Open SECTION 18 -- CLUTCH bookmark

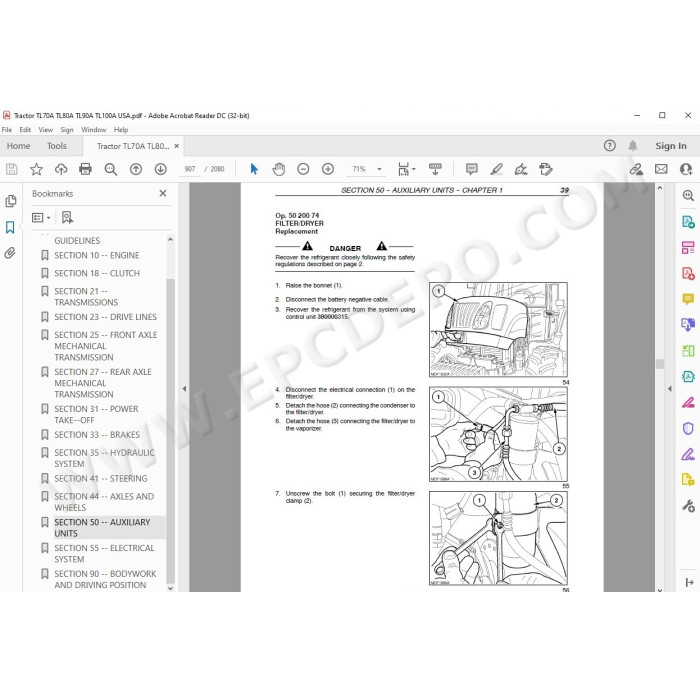(x=97, y=273)
